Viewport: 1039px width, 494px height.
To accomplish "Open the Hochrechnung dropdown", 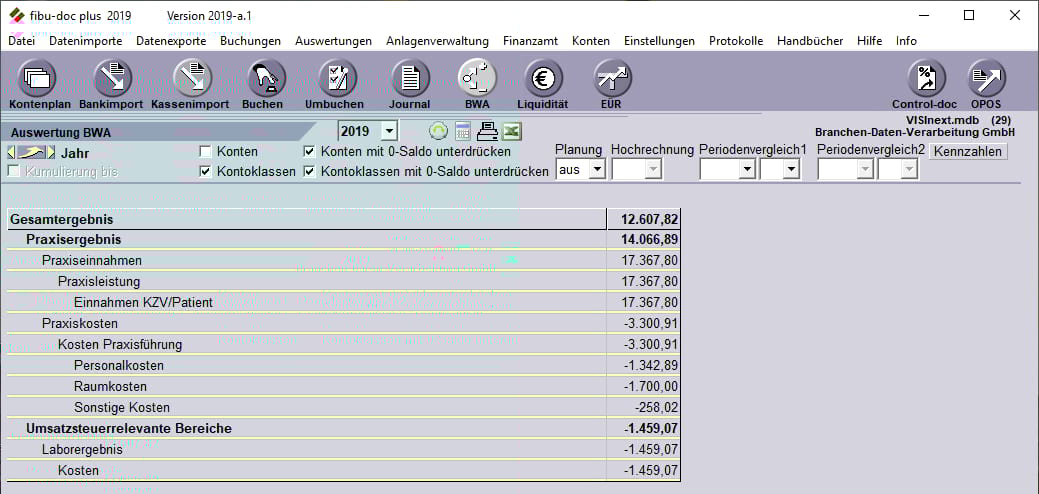I will (x=653, y=170).
